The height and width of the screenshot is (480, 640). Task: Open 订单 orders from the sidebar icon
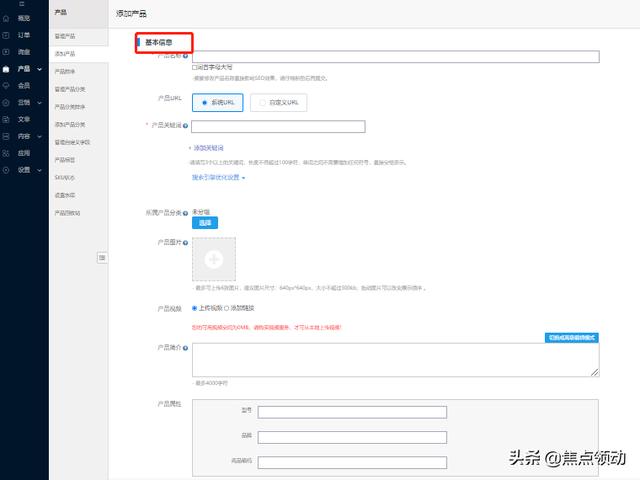click(x=7, y=35)
